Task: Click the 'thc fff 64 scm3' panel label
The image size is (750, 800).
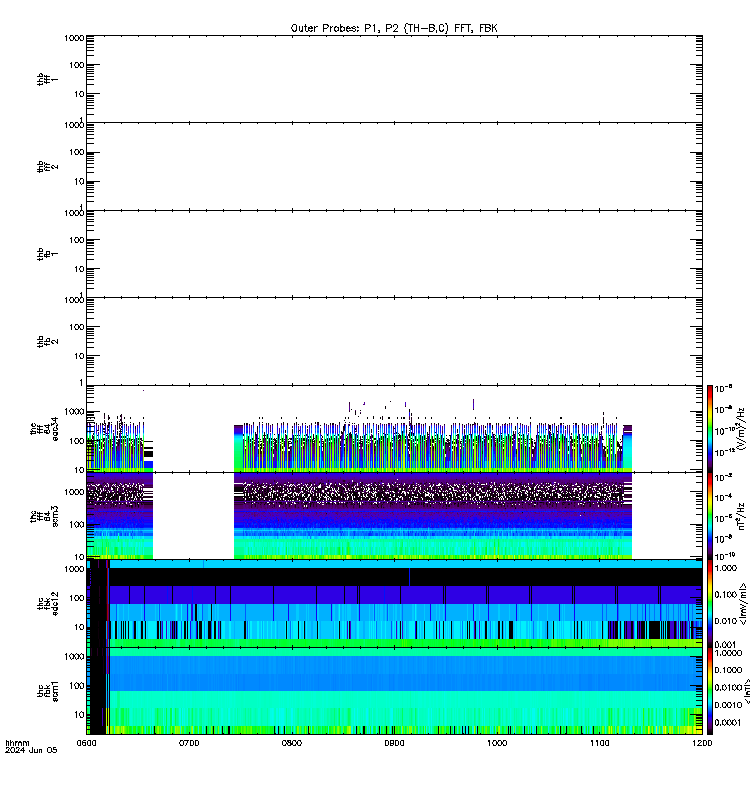Action: point(44,516)
